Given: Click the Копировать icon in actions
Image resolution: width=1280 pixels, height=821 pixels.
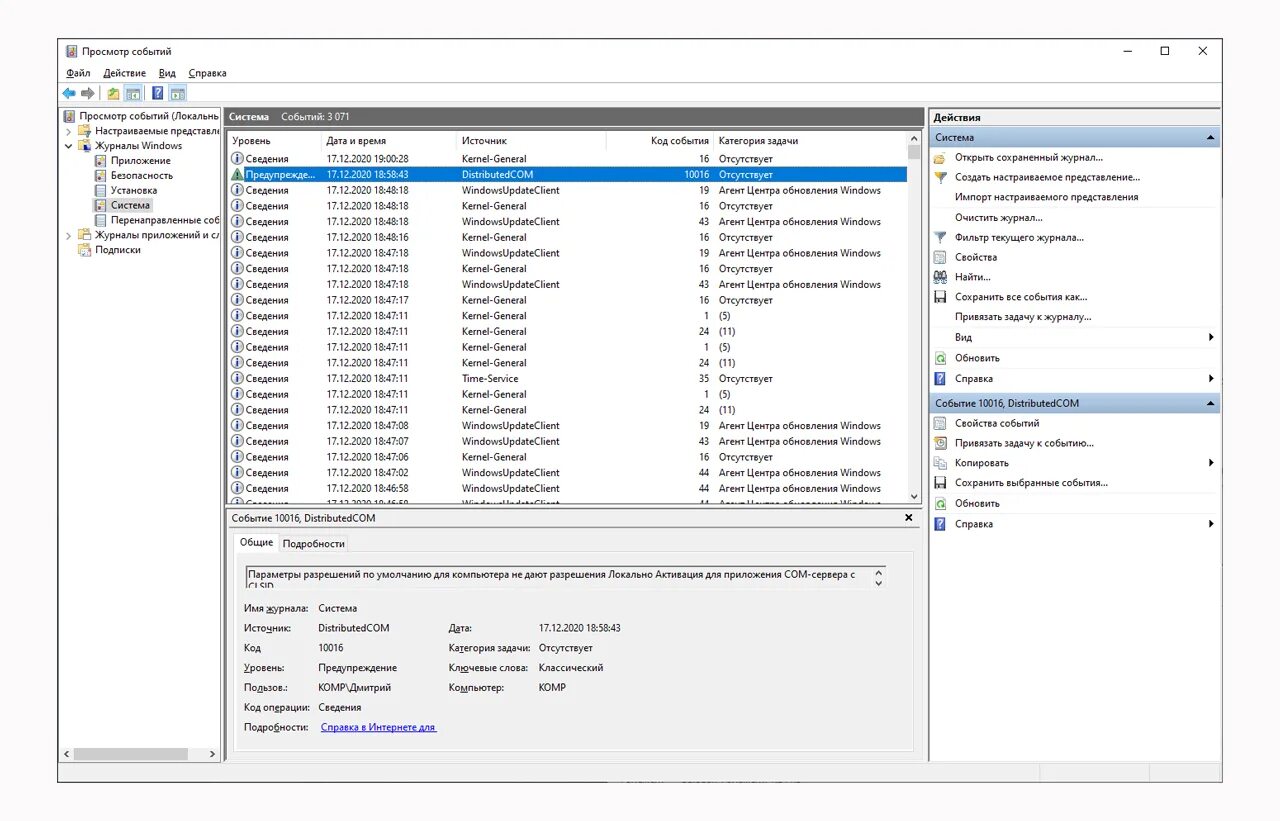Looking at the screenshot, I should pyautogui.click(x=940, y=463).
